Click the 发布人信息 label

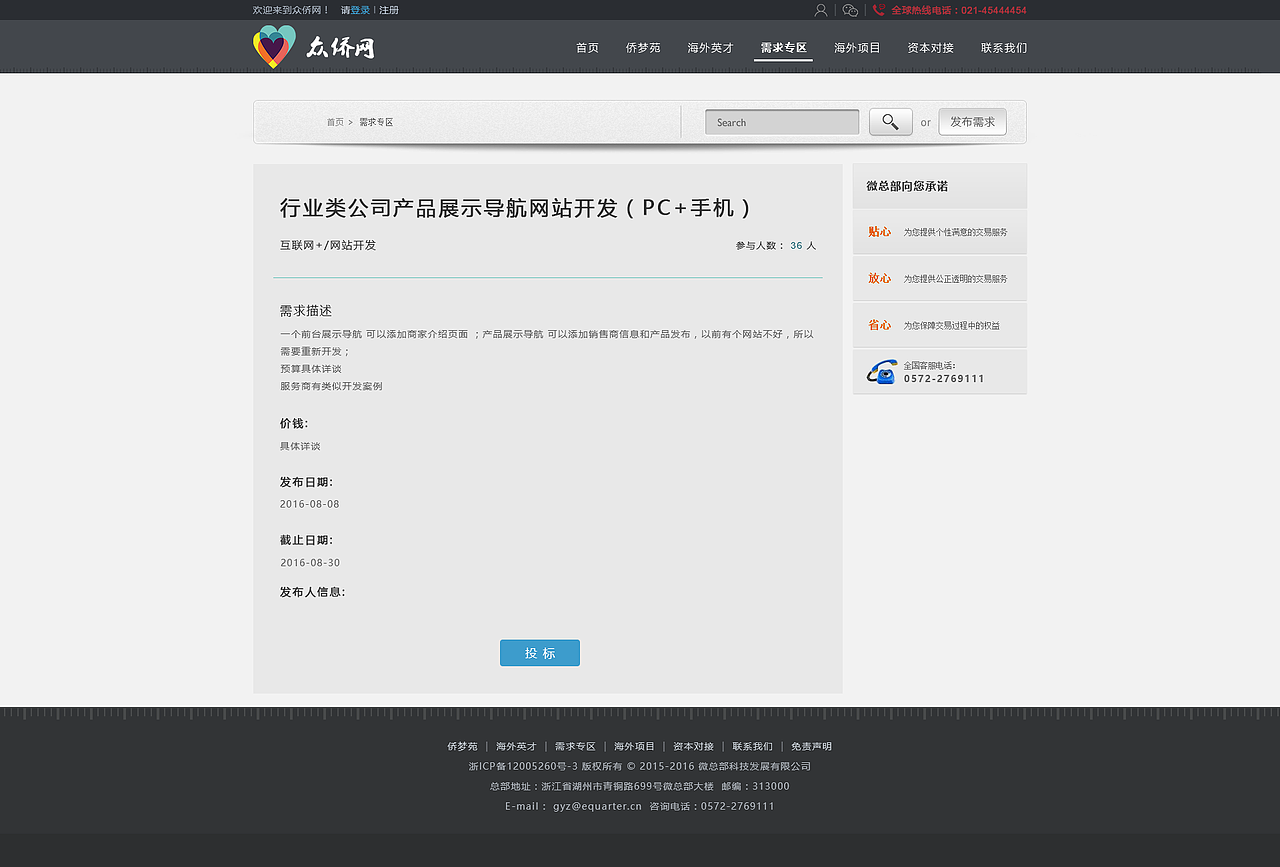tap(313, 592)
